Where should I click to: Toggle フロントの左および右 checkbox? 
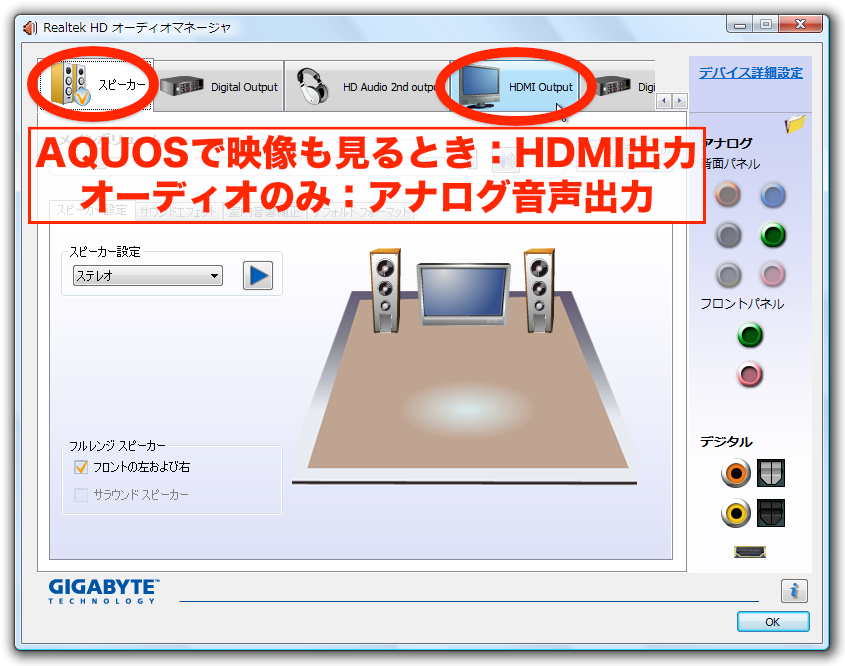point(81,467)
